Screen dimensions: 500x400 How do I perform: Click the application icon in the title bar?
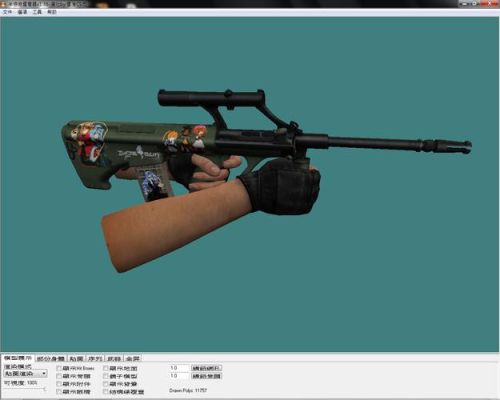tap(4, 4)
